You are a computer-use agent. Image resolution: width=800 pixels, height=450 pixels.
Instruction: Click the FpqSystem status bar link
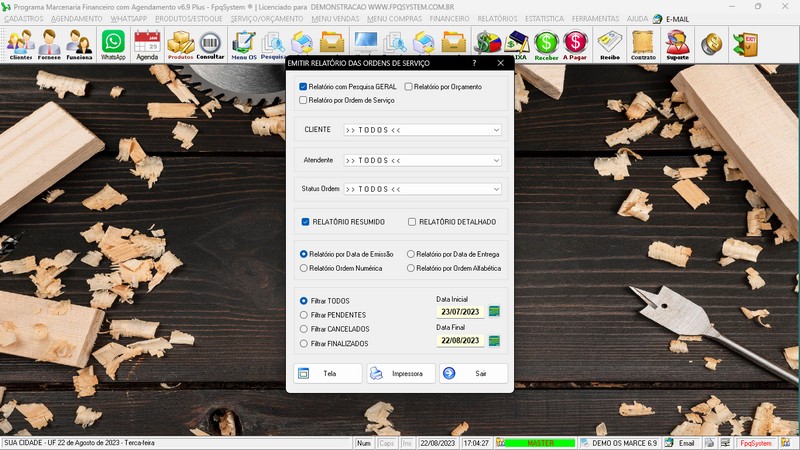tap(756, 443)
